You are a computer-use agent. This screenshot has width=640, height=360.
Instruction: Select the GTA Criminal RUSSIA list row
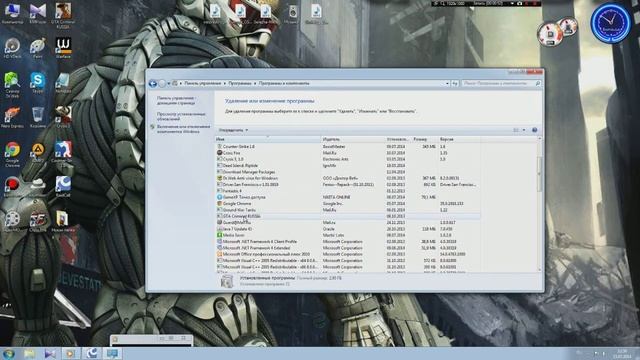click(x=348, y=216)
